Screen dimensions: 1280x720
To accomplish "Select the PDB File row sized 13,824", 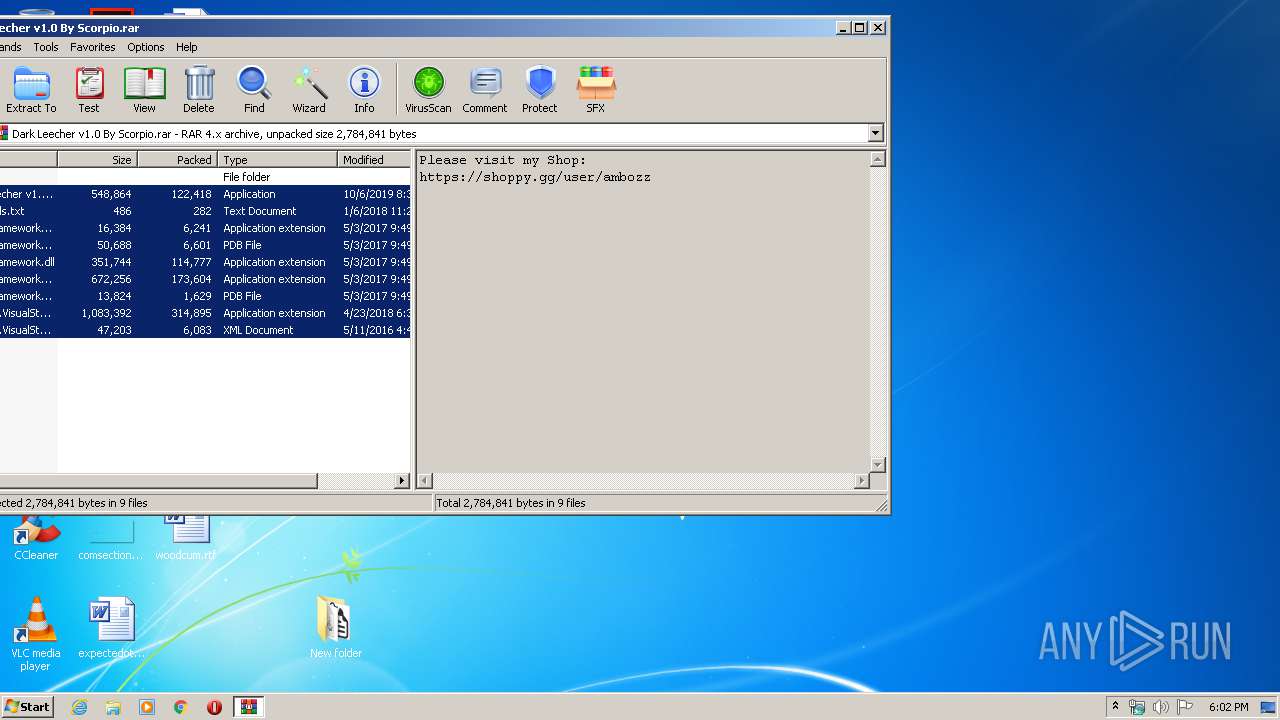I will tap(205, 296).
